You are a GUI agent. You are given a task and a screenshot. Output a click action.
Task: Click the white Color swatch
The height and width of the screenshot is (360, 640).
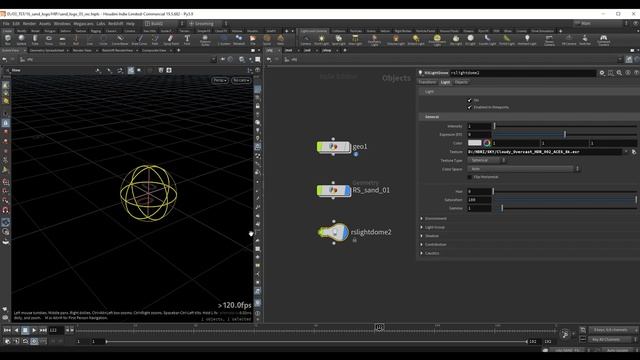tap(474, 143)
